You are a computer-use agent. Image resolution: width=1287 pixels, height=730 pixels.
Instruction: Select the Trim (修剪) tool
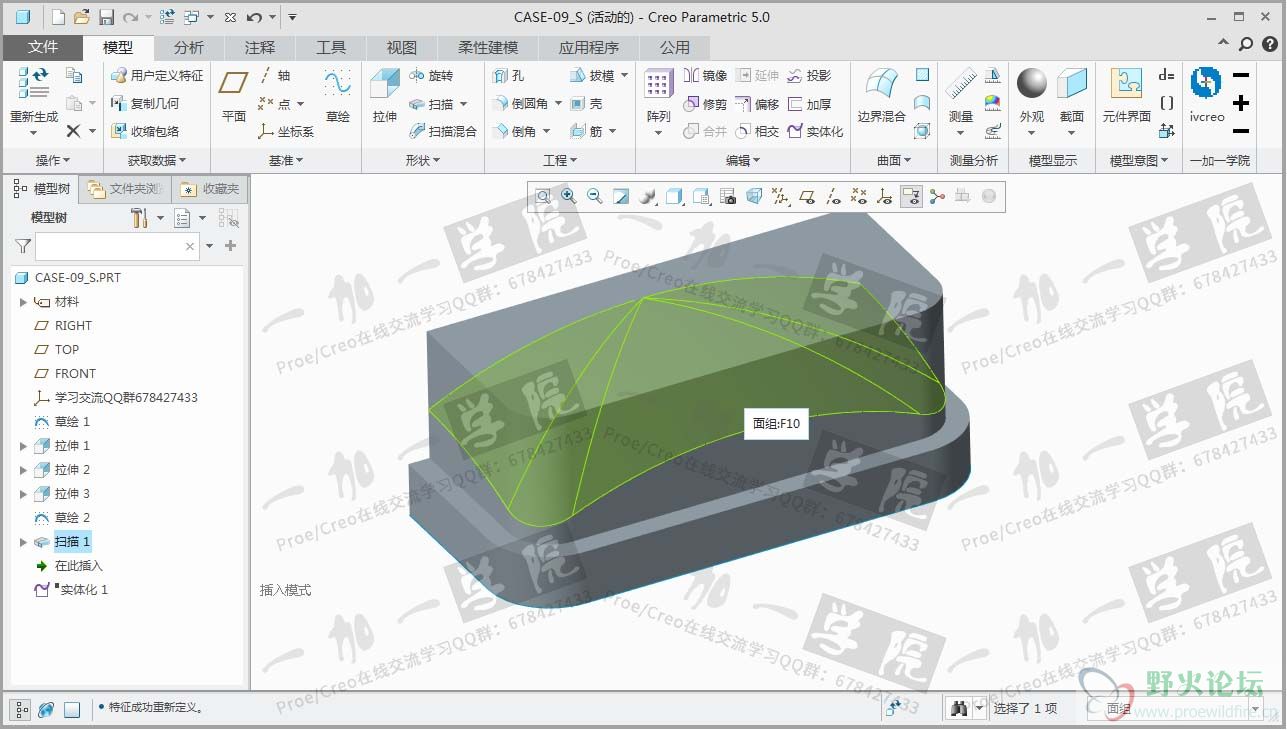click(x=705, y=103)
